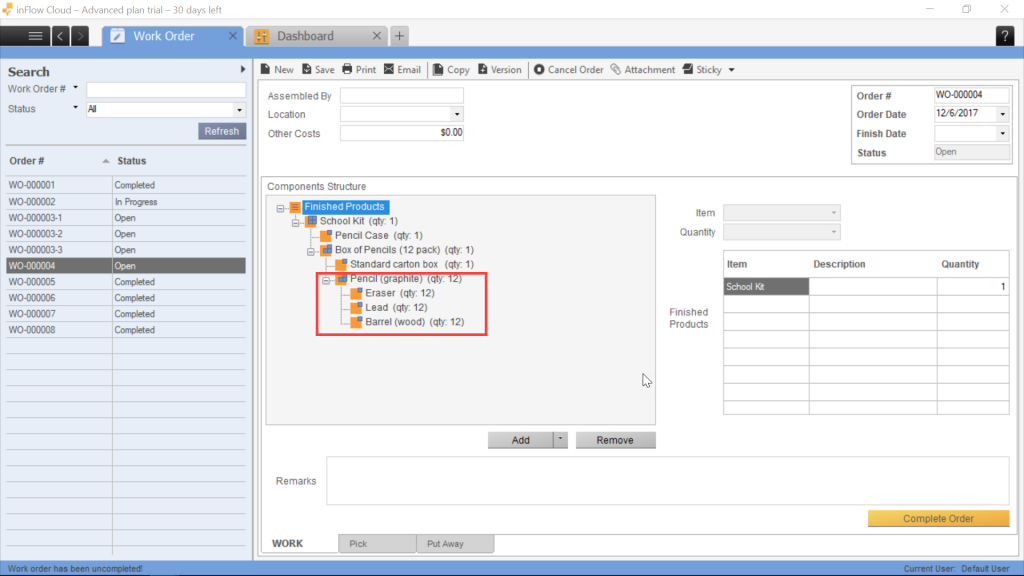The height and width of the screenshot is (576, 1024).
Task: Collapse the Finished Products tree node
Action: (x=280, y=208)
